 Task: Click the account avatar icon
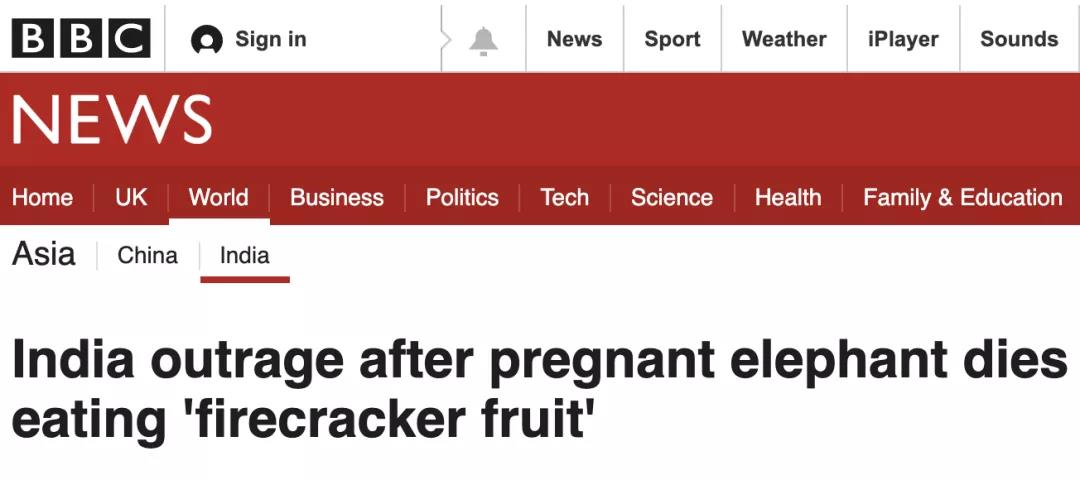(x=207, y=40)
